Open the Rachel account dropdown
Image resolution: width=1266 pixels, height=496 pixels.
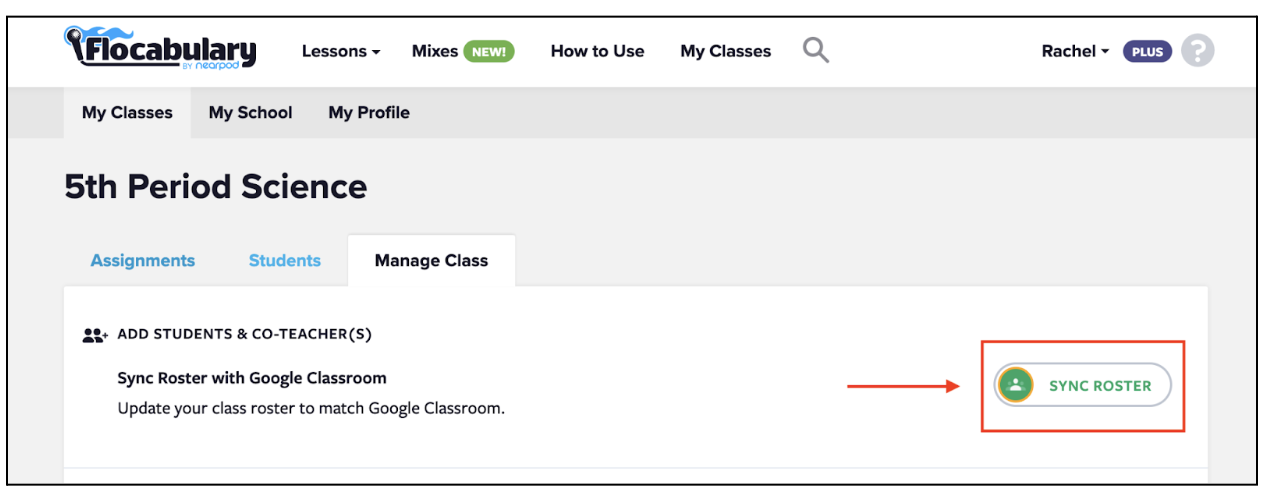point(1075,51)
